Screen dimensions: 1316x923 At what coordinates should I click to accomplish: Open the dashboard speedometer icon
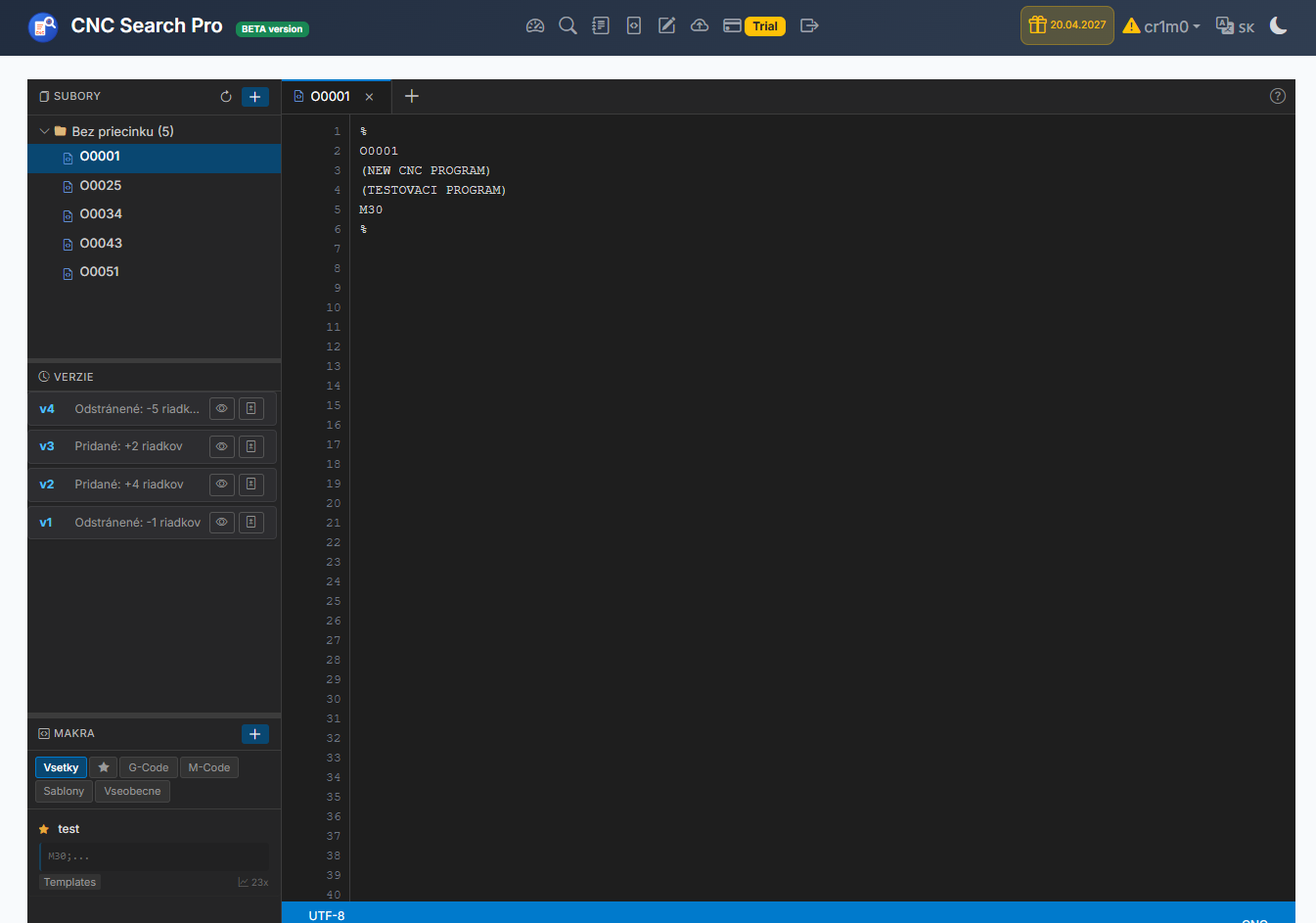(x=534, y=25)
